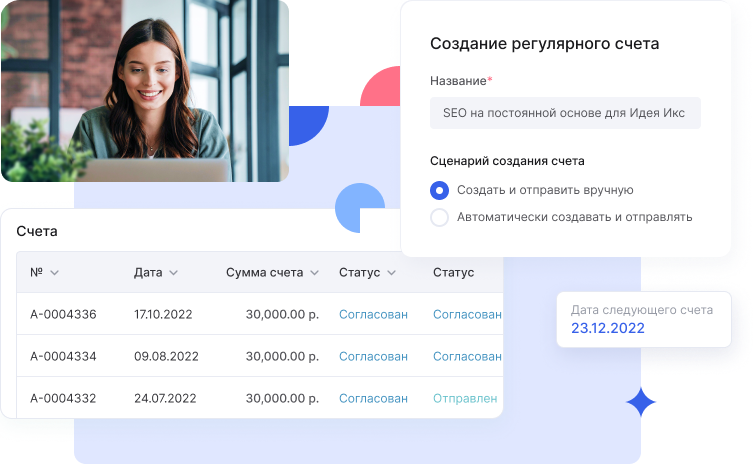Click the second Статус column header
This screenshot has width=753, height=464.
[453, 272]
